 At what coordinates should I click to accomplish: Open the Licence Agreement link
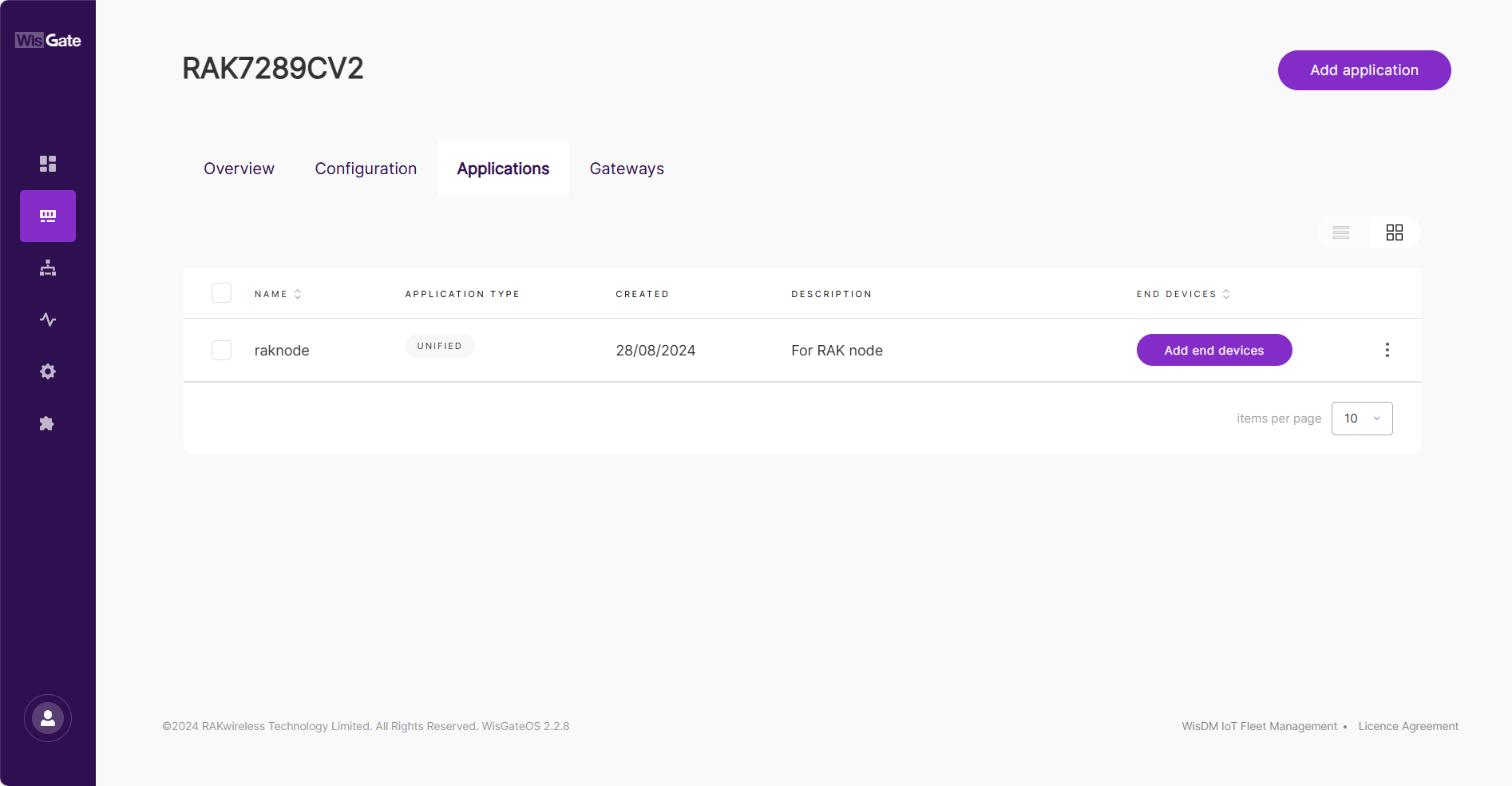(1408, 726)
